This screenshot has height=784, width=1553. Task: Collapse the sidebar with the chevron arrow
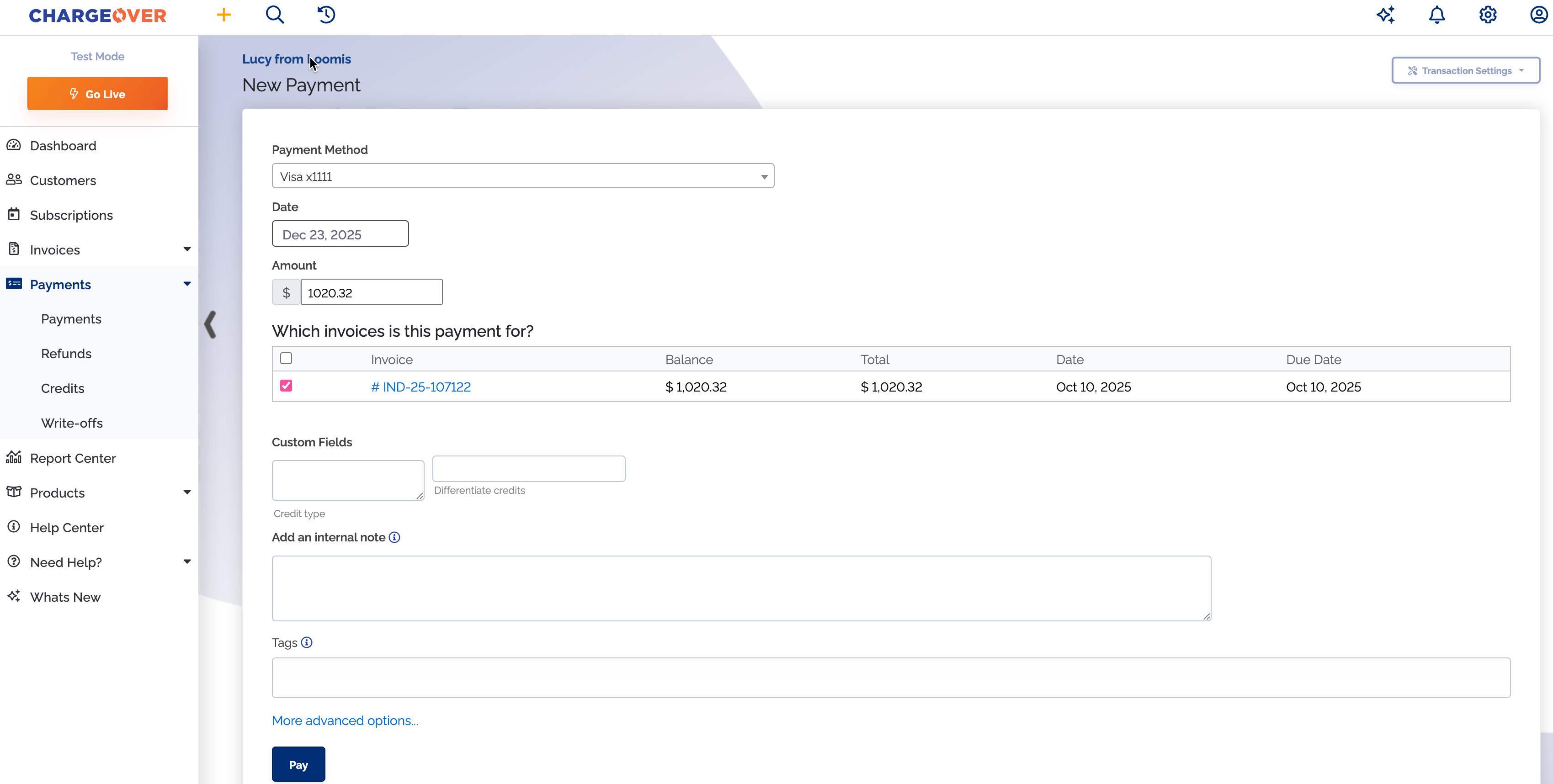[x=210, y=325]
